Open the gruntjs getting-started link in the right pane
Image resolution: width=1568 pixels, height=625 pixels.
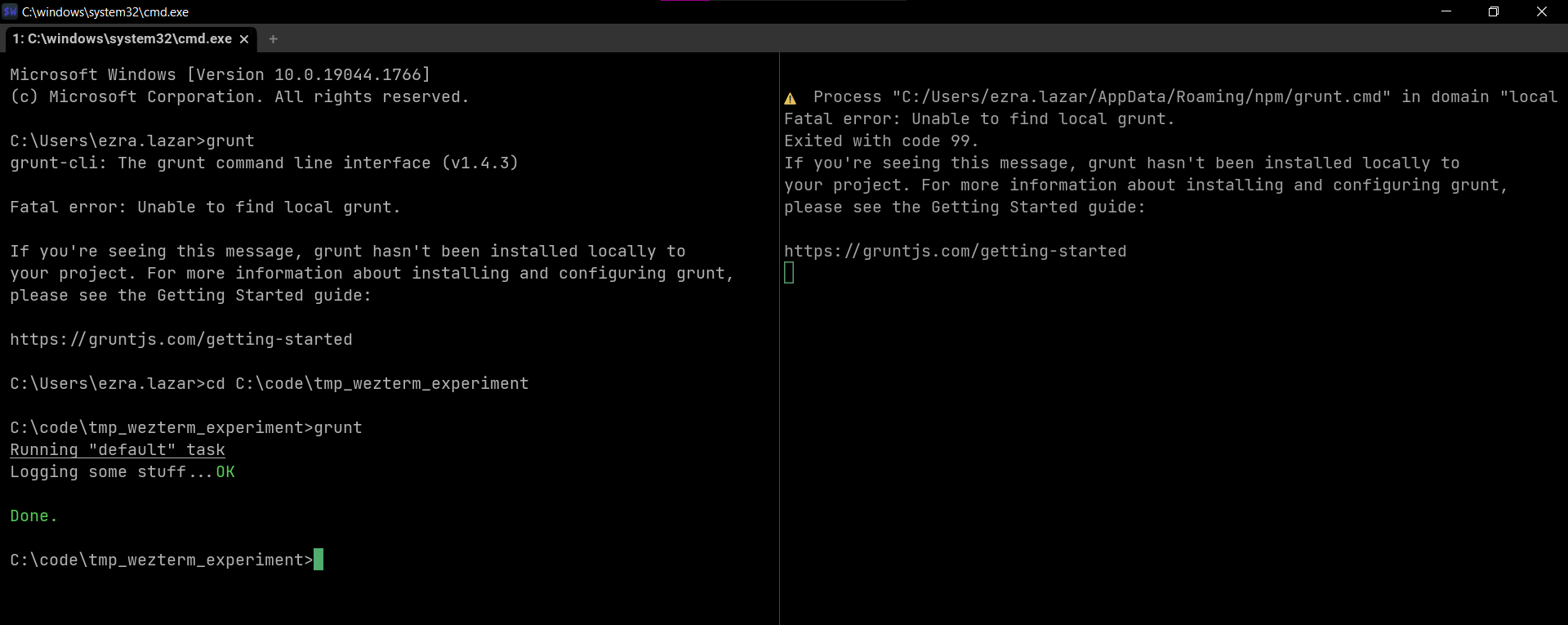[955, 251]
